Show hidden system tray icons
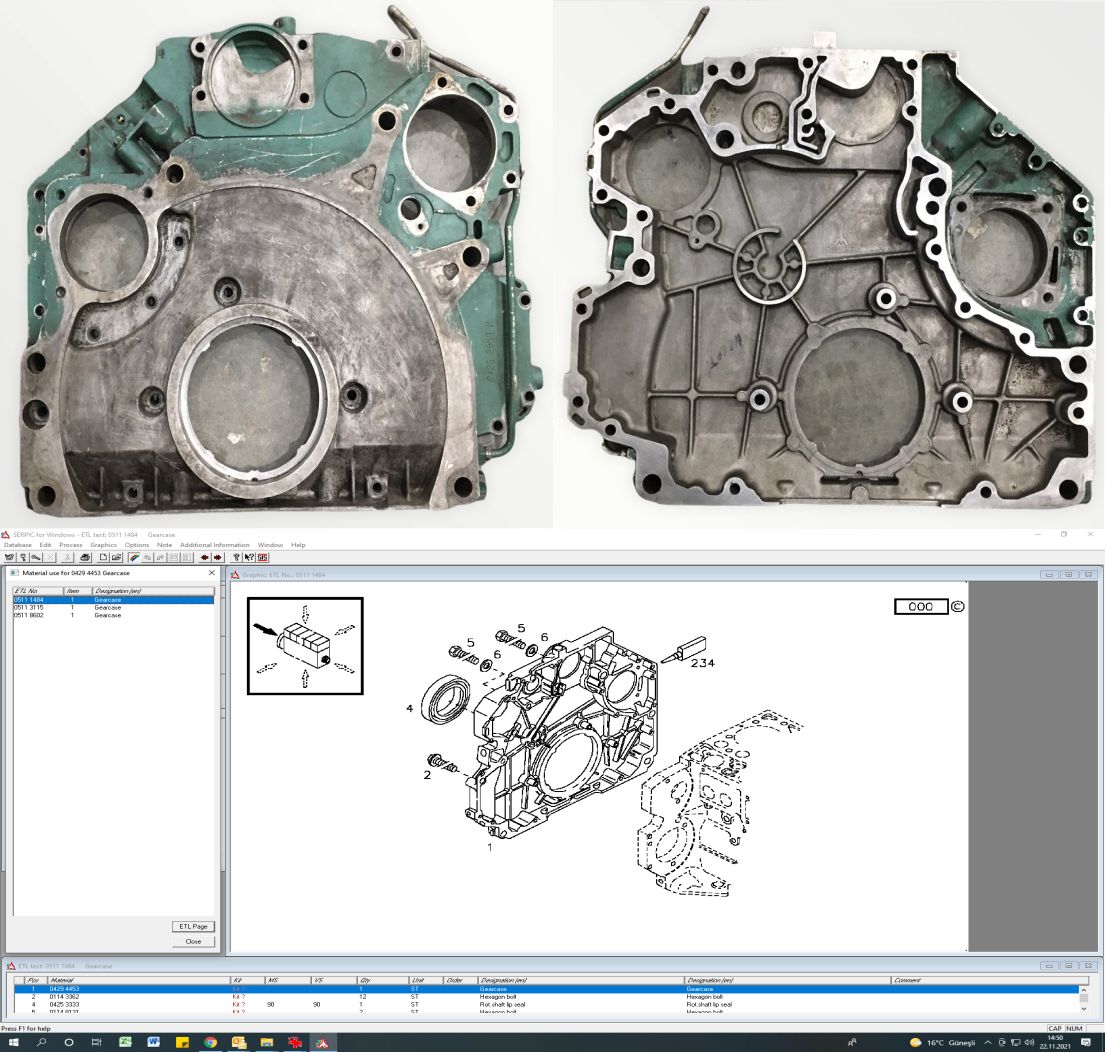The width and height of the screenshot is (1105, 1052). tap(987, 1042)
